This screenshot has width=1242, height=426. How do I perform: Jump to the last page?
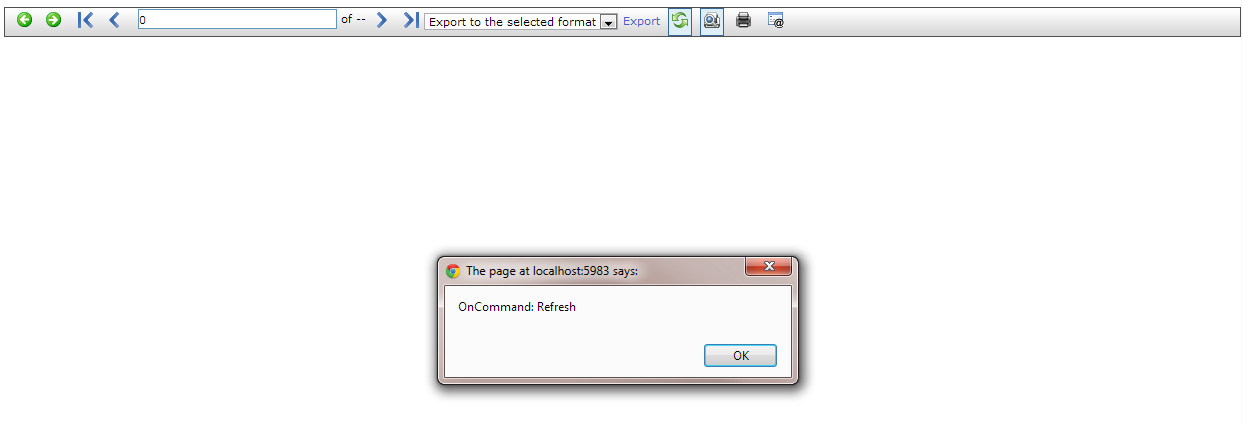411,20
